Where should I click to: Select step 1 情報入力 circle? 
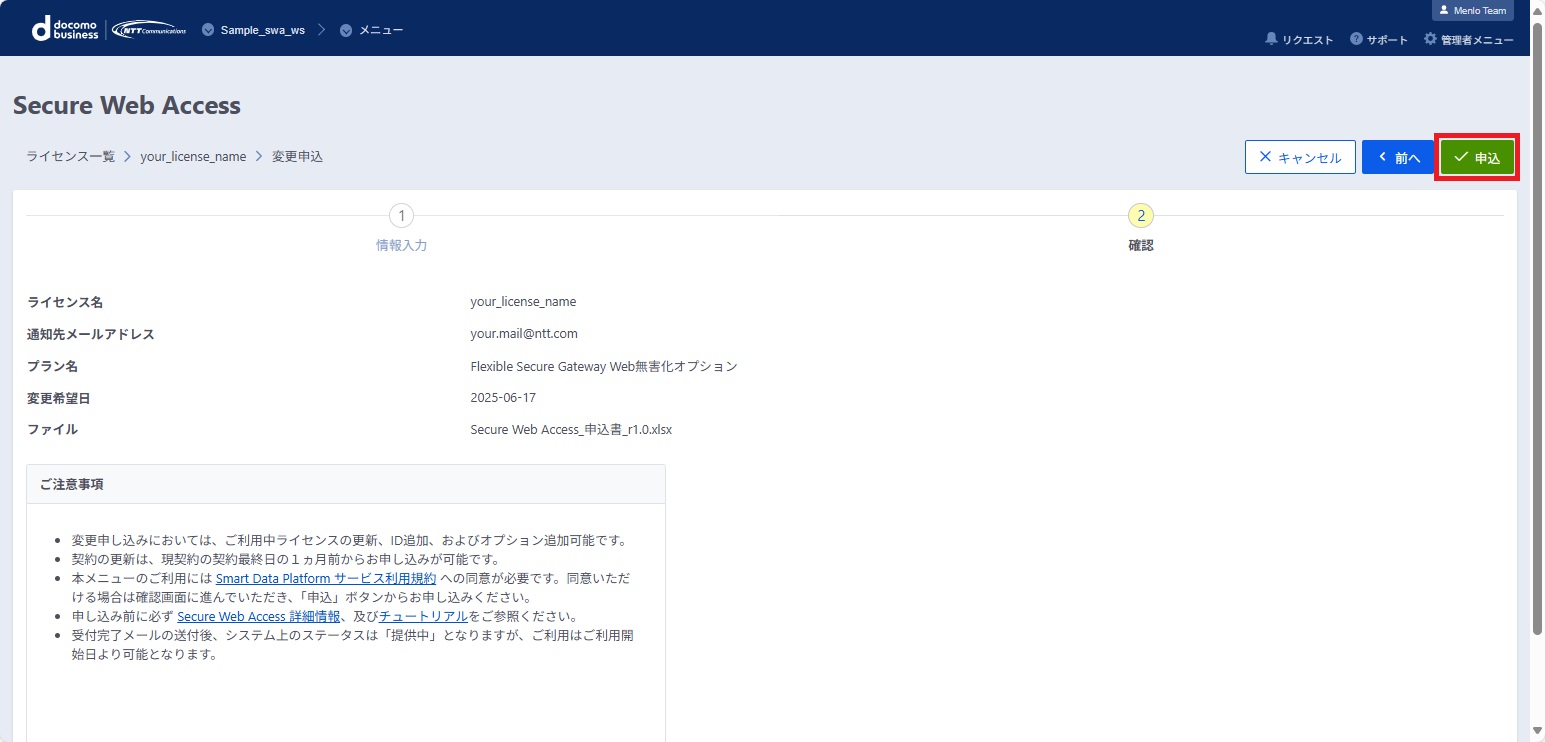point(401,215)
